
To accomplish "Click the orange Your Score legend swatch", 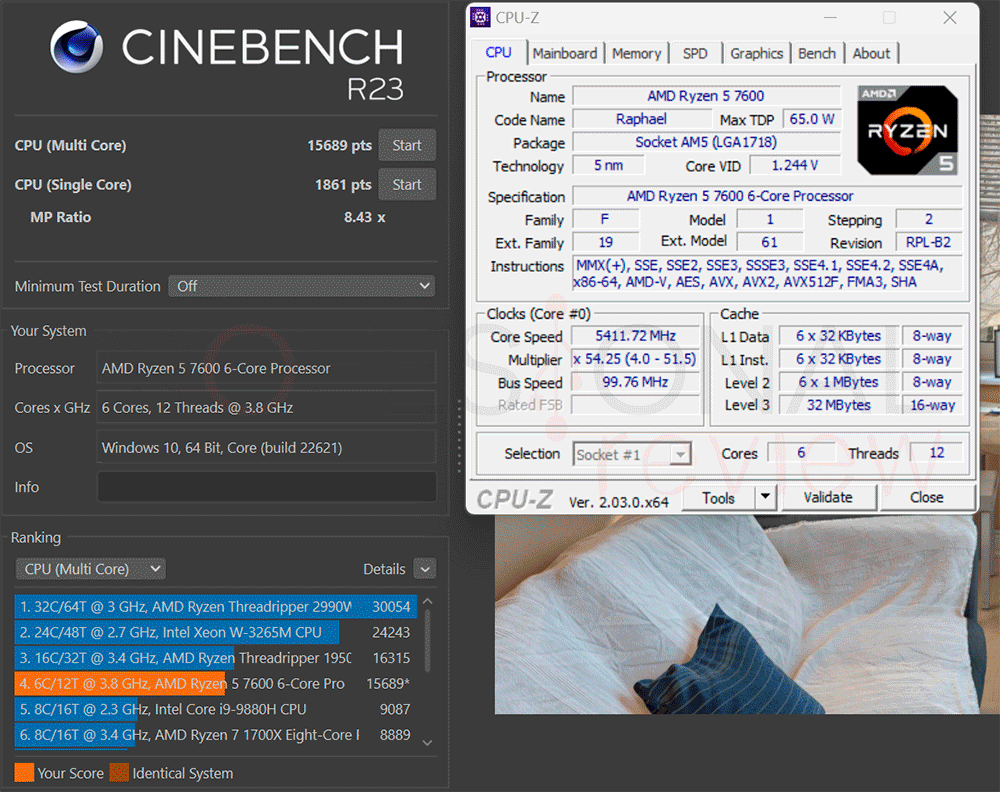I will tap(24, 773).
